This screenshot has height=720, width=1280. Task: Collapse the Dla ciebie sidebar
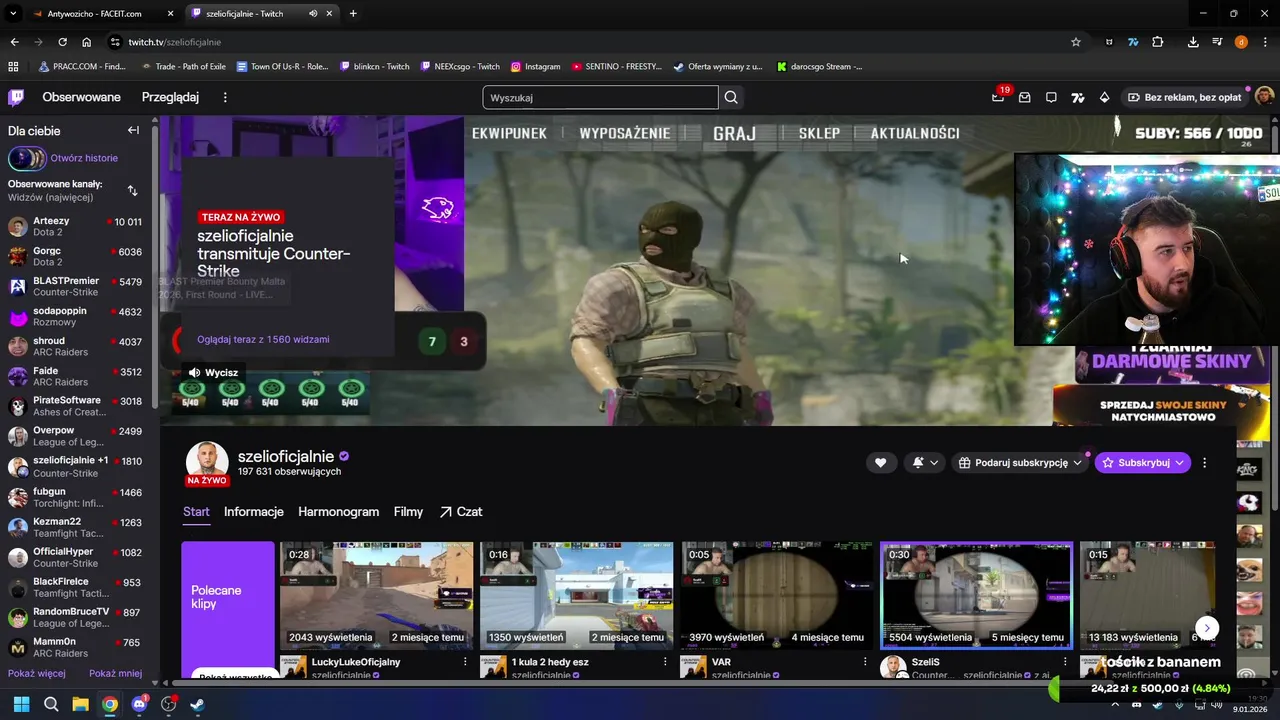point(133,130)
